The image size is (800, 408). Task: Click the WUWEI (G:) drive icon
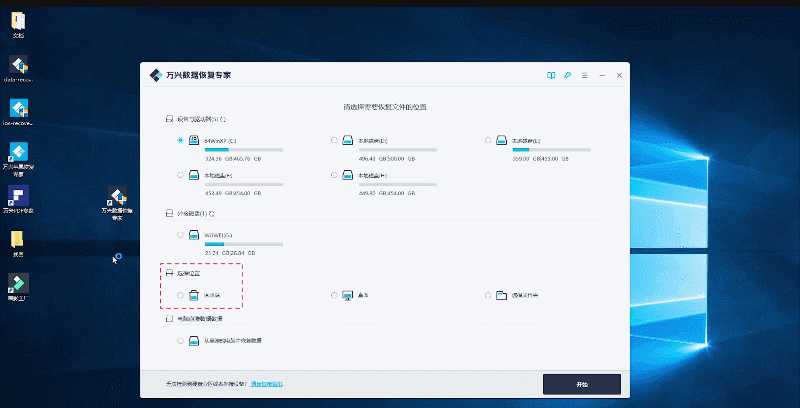tap(194, 235)
